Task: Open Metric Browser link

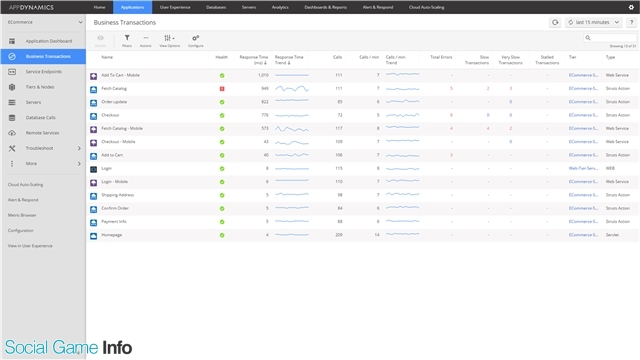Action: pyautogui.click(x=22, y=215)
